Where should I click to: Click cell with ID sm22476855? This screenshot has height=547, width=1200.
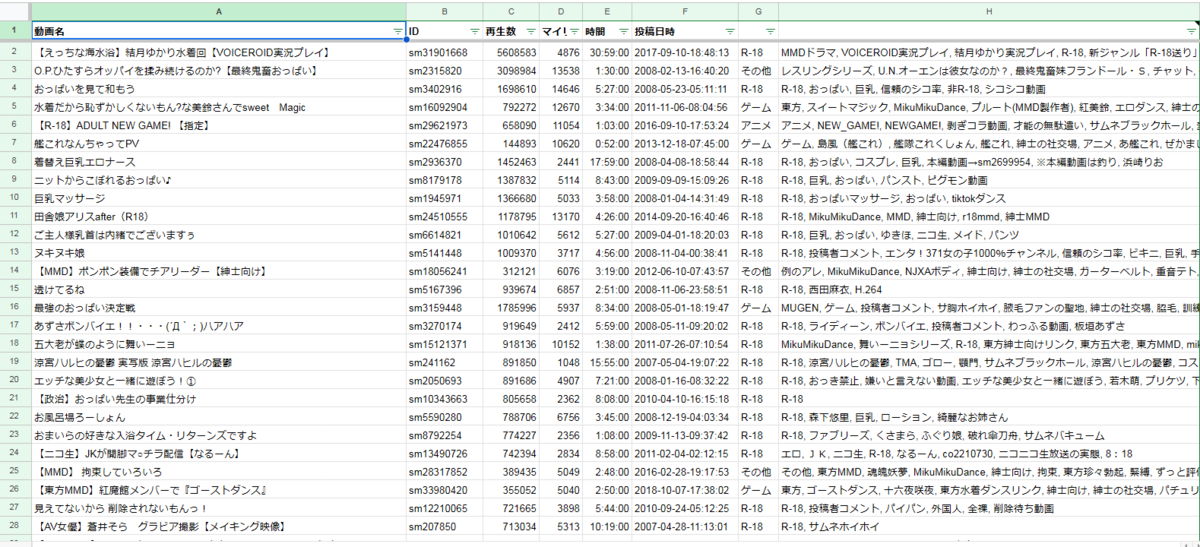point(444,143)
